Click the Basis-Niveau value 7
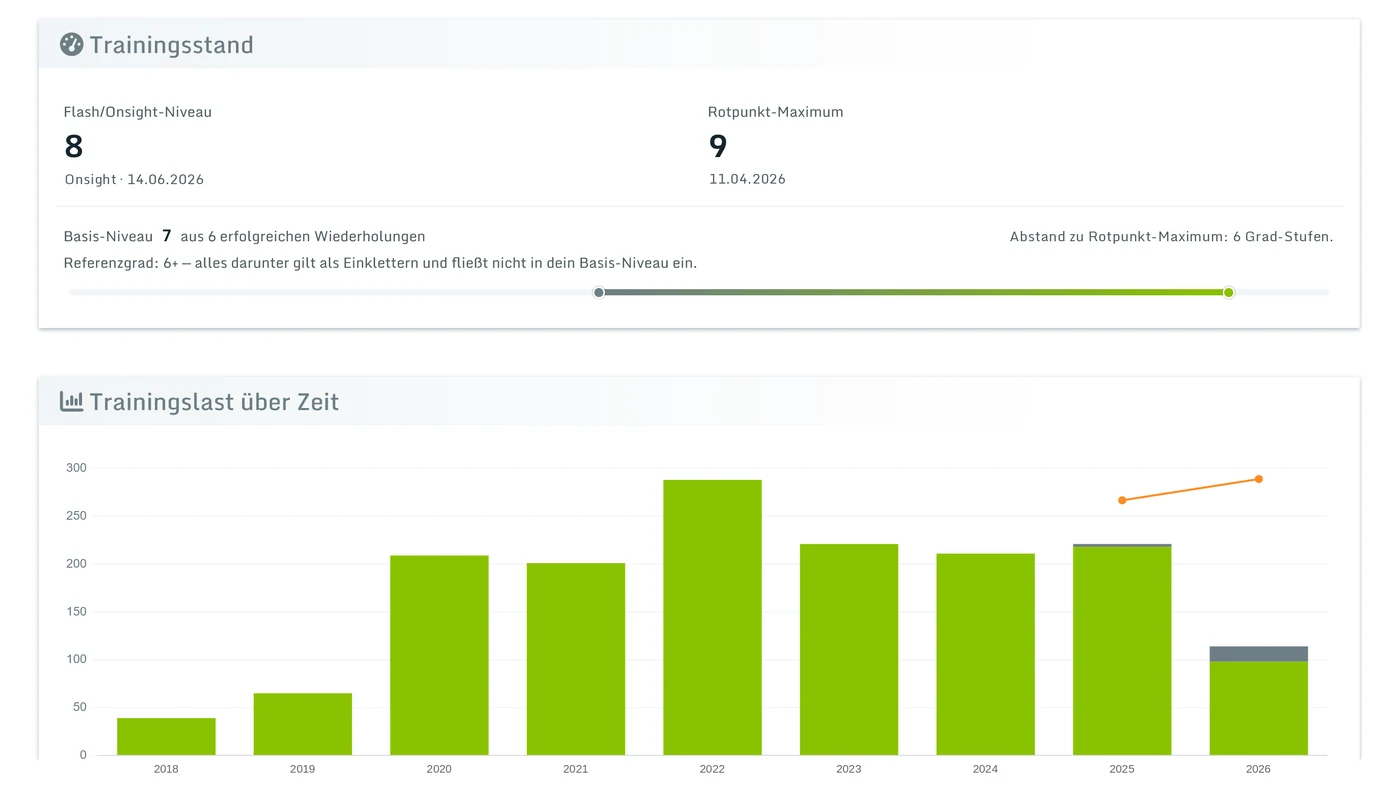1400x788 pixels. pos(167,236)
